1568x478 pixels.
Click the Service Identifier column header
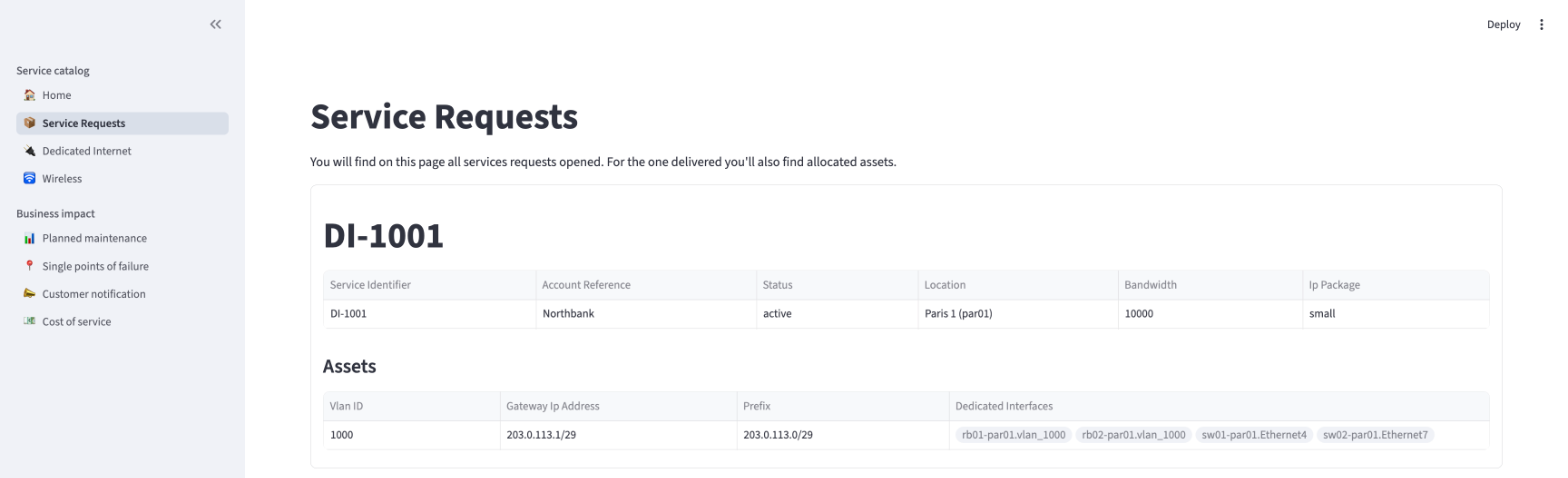(429, 285)
